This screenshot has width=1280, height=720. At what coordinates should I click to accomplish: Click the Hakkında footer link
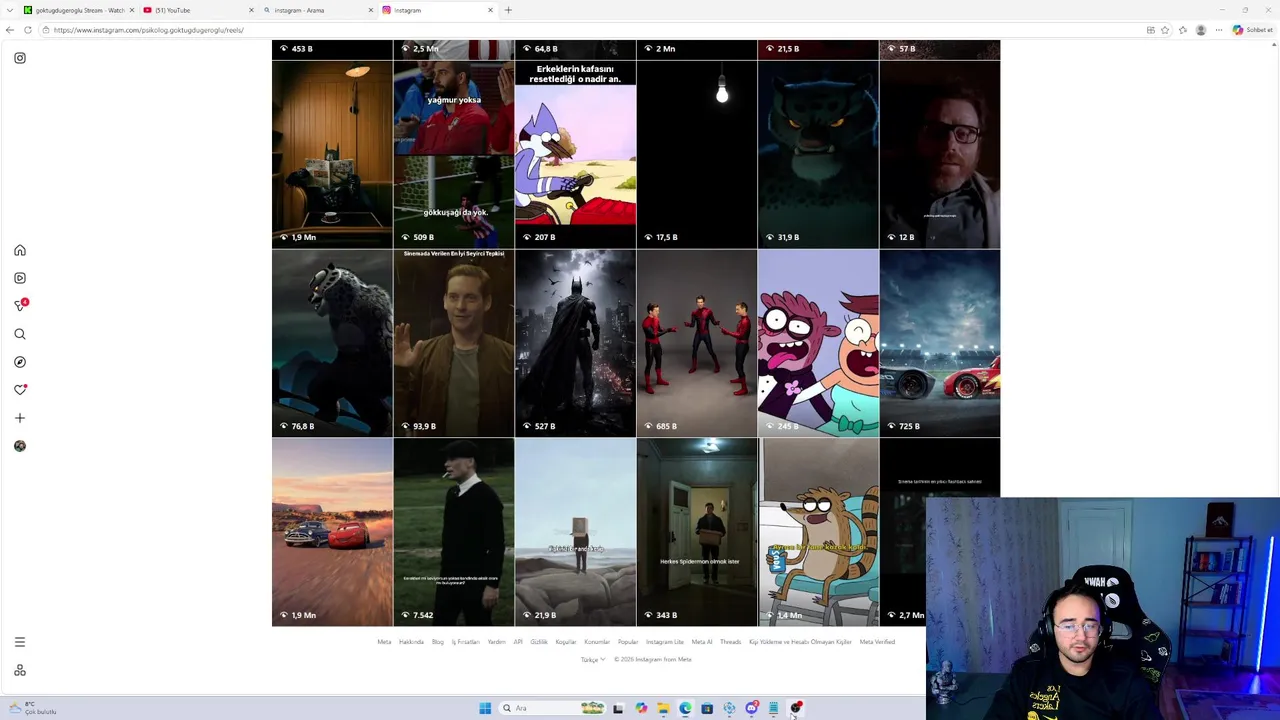411,642
